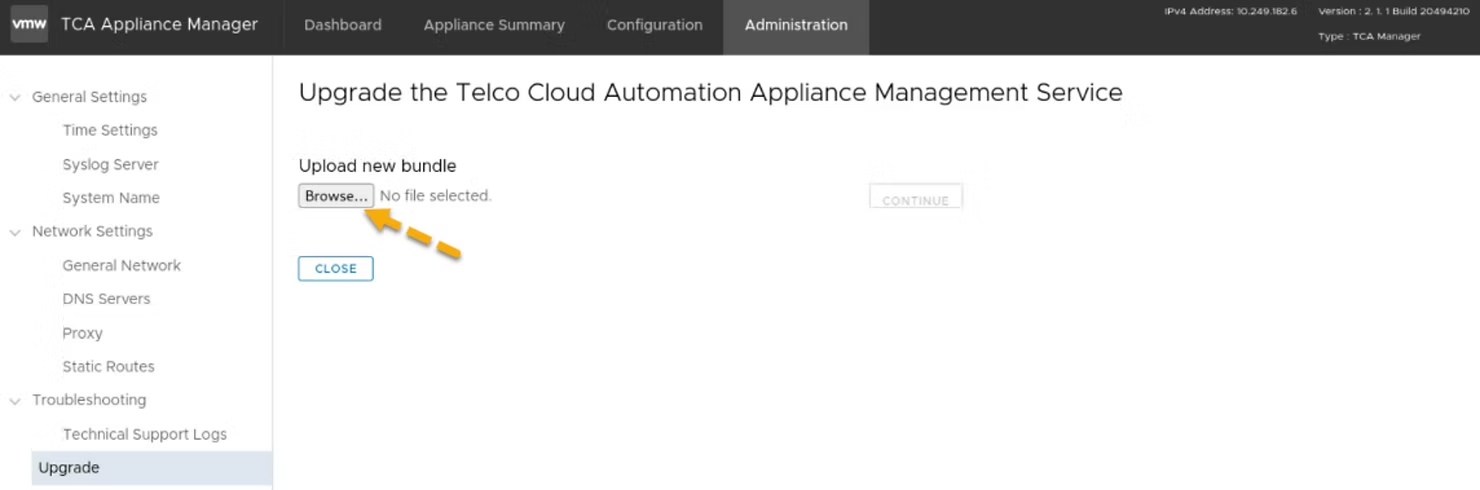Image resolution: width=1480 pixels, height=490 pixels.
Task: Click the vmw logo icon
Action: (29, 25)
